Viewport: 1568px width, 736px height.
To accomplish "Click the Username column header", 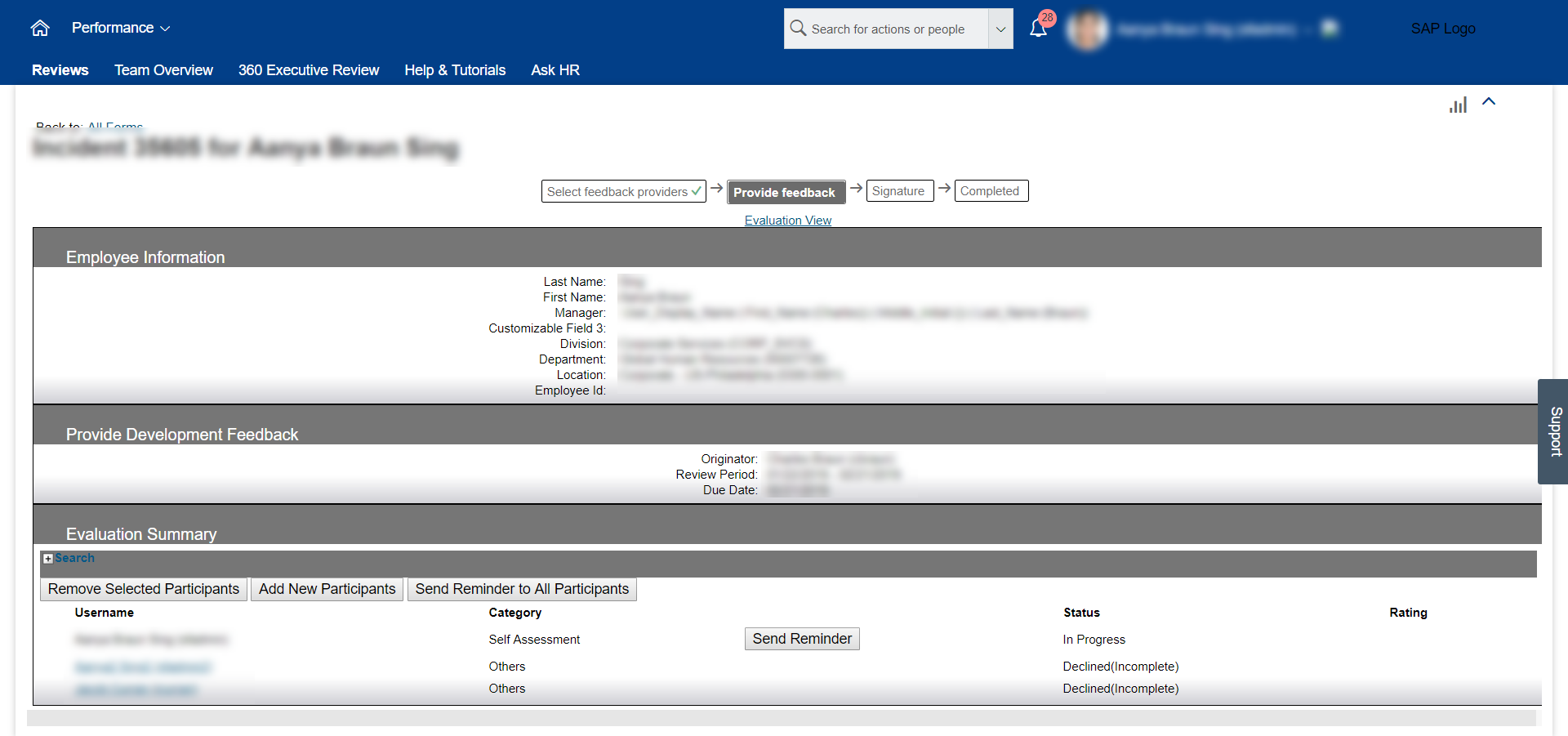I will (105, 613).
